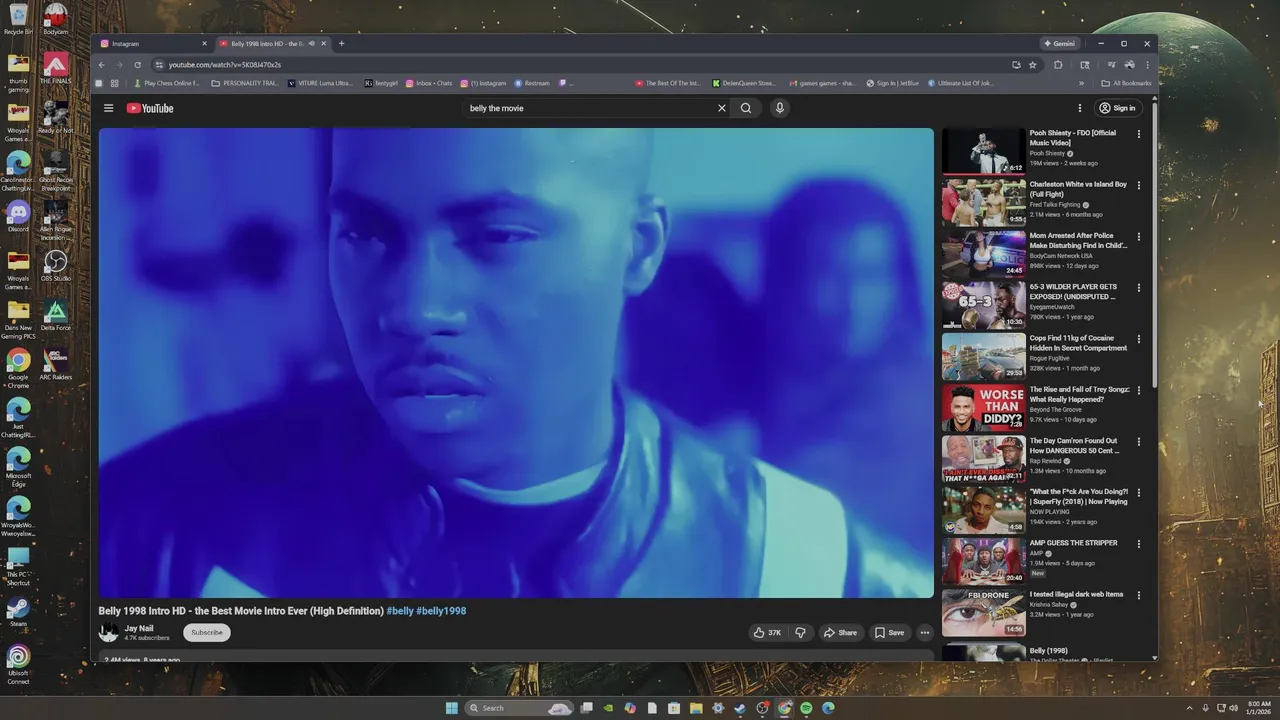
Task: Show hidden bookmarks with the chevron
Action: [1081, 83]
